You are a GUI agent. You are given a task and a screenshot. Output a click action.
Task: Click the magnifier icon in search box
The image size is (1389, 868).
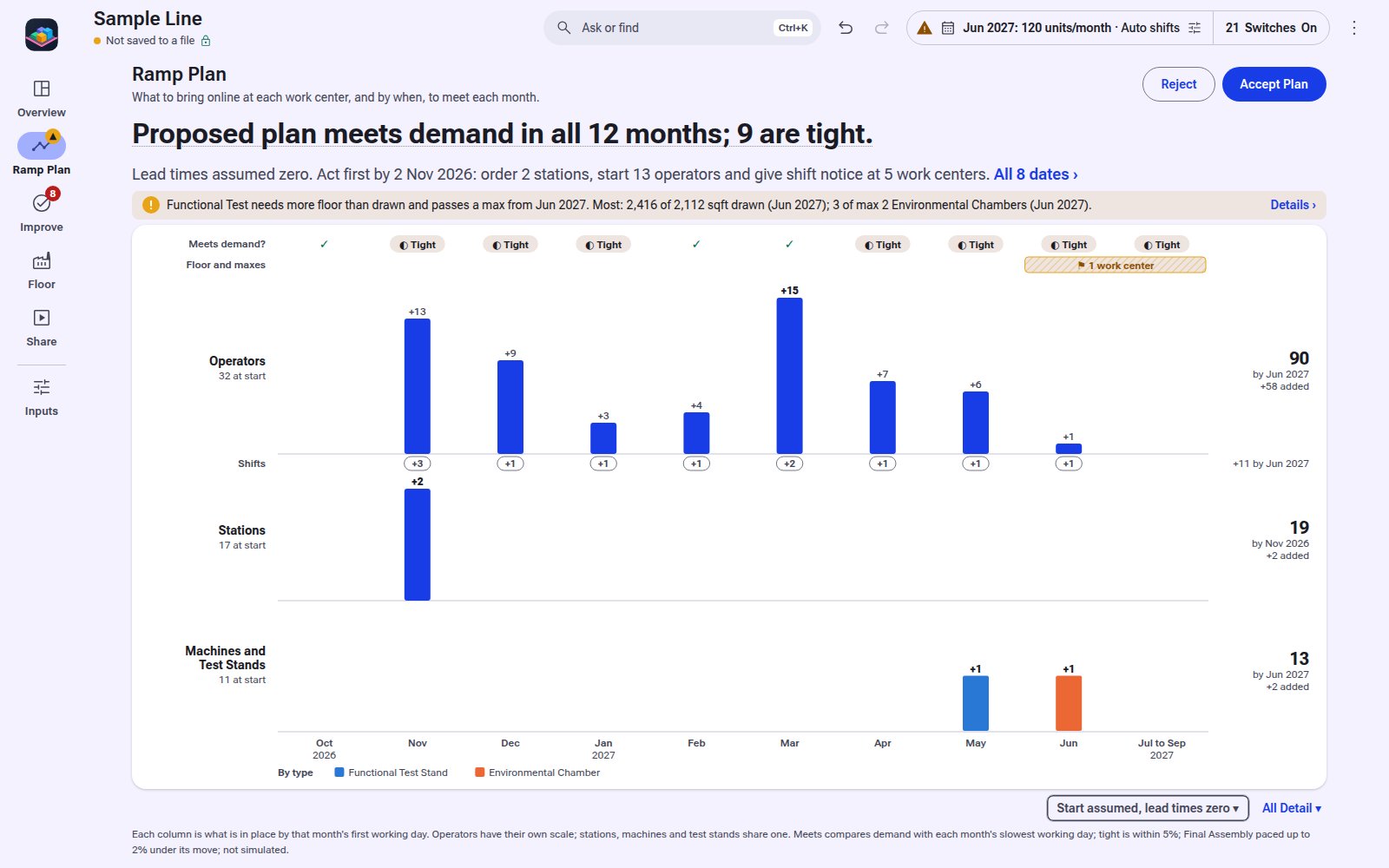click(564, 28)
